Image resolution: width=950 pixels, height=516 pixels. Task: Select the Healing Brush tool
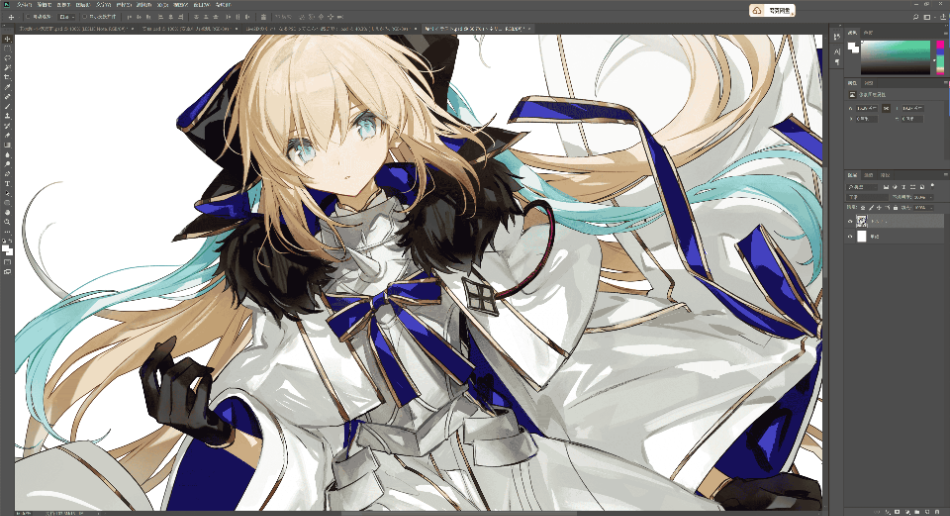[x=7, y=97]
